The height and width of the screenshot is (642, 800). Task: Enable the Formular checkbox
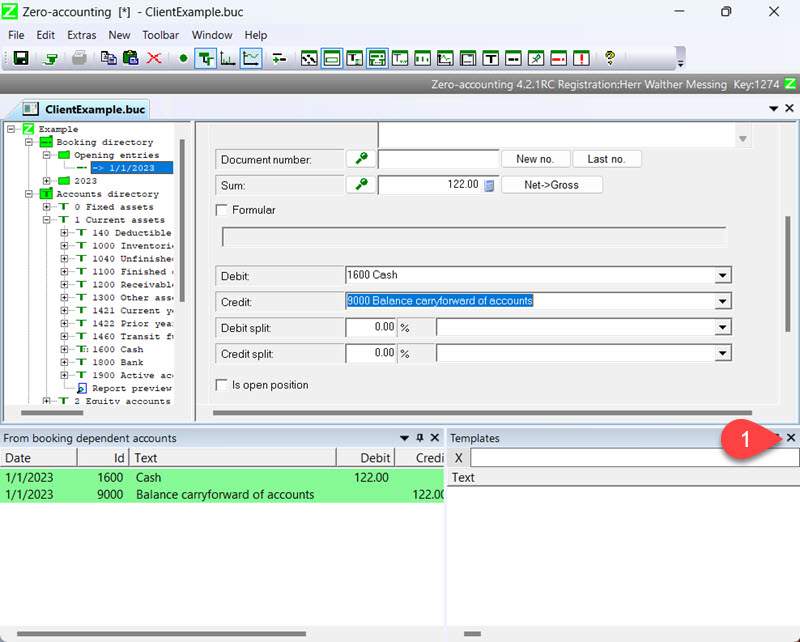click(x=223, y=210)
